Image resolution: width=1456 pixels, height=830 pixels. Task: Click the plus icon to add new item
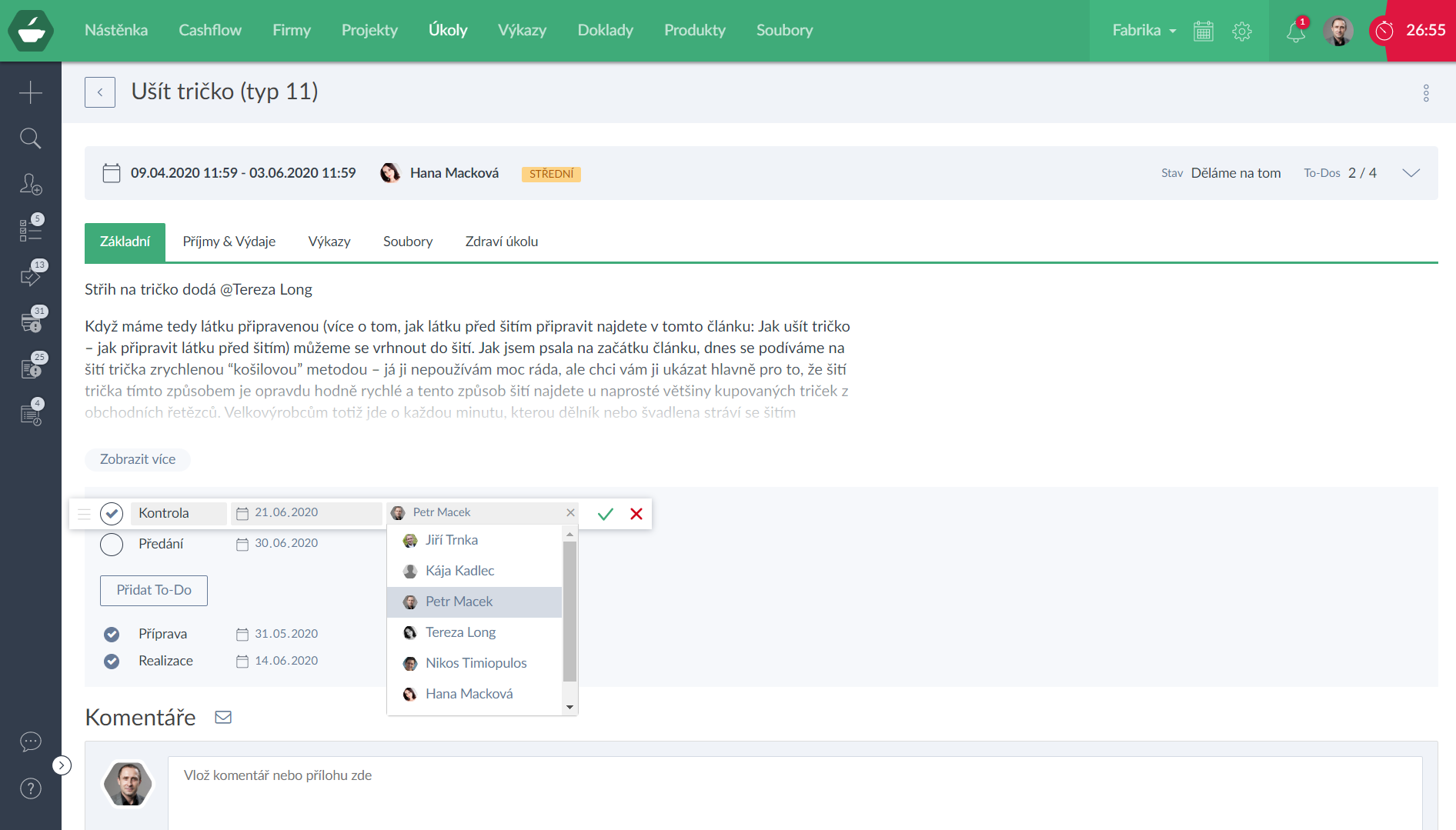pos(30,92)
